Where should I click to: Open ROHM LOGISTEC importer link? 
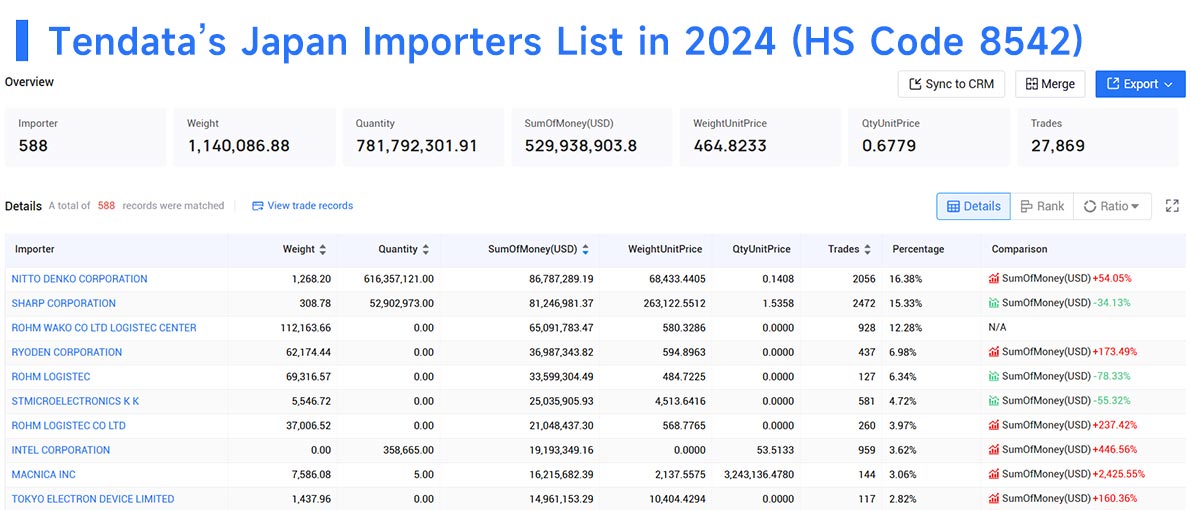pos(51,376)
